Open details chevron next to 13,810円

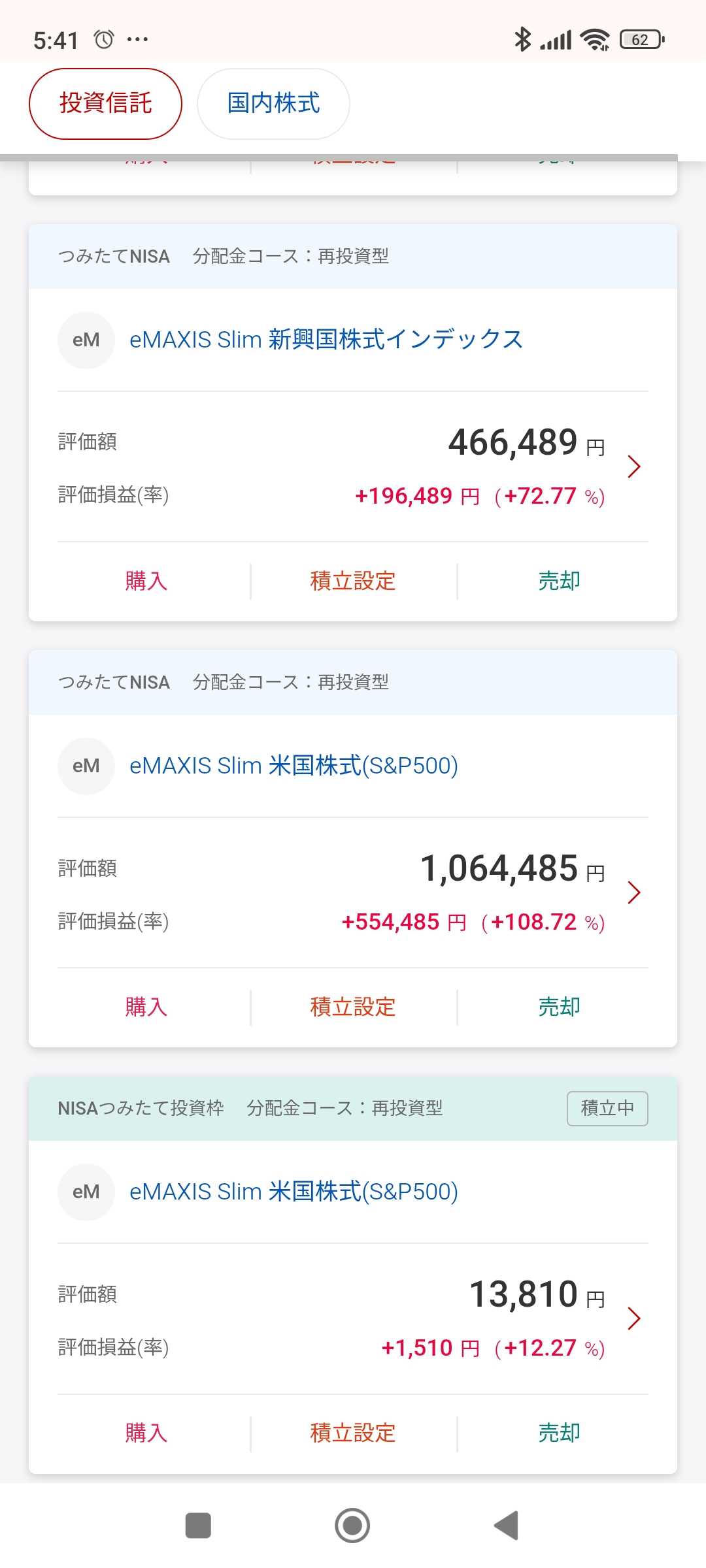633,1318
